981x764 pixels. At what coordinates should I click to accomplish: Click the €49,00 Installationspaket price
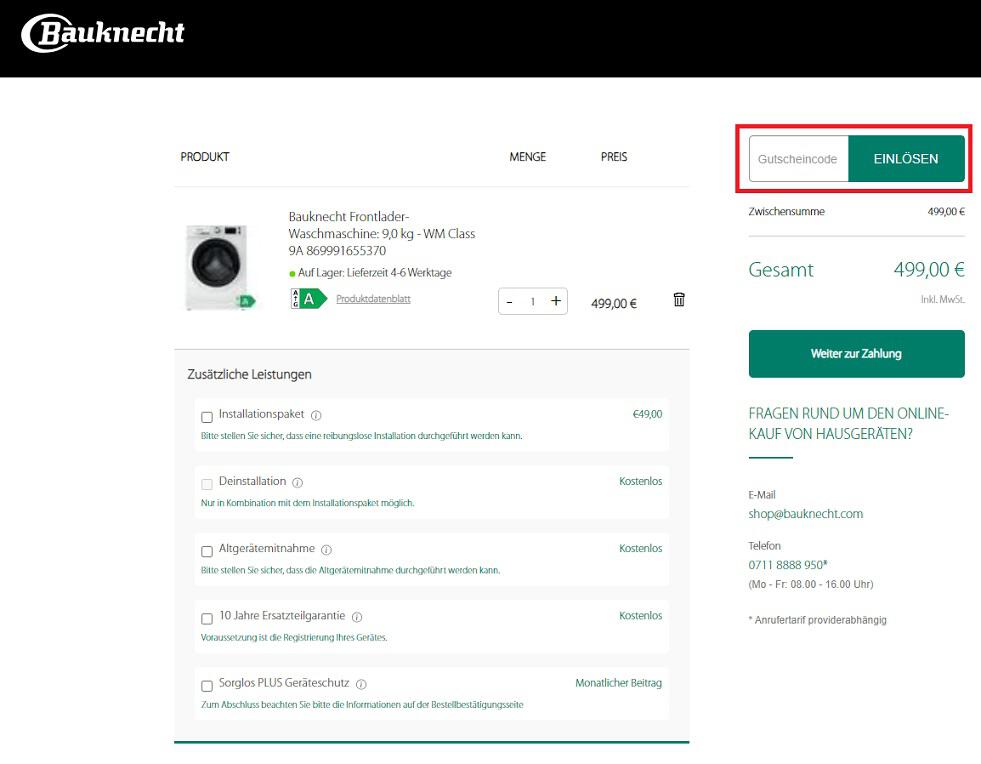click(x=648, y=414)
